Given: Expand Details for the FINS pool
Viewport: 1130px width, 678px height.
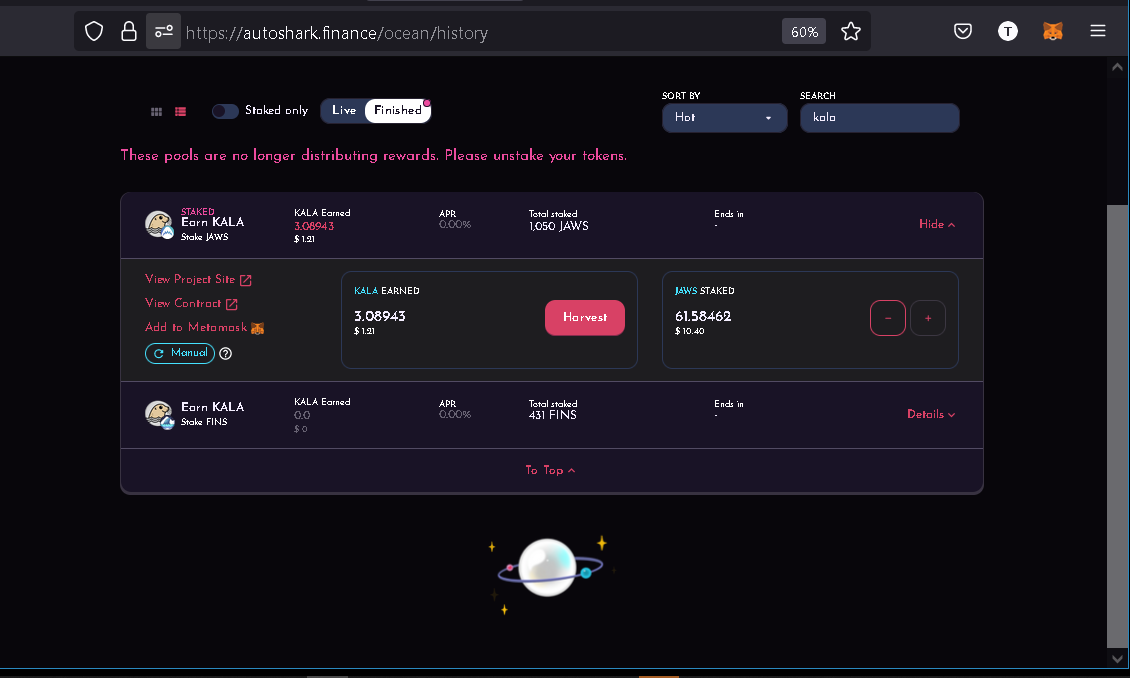Looking at the screenshot, I should pyautogui.click(x=931, y=414).
